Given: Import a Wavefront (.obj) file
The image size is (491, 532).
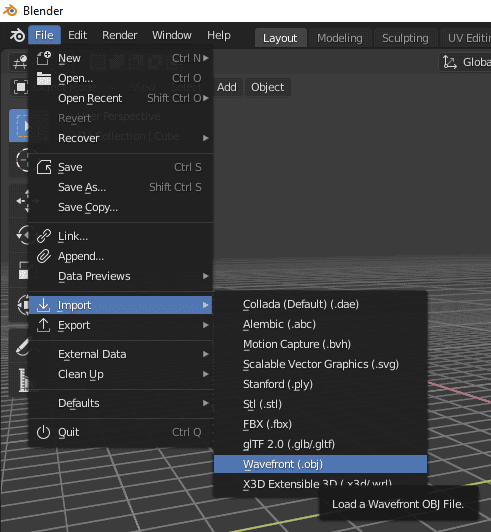Looking at the screenshot, I should coord(320,464).
